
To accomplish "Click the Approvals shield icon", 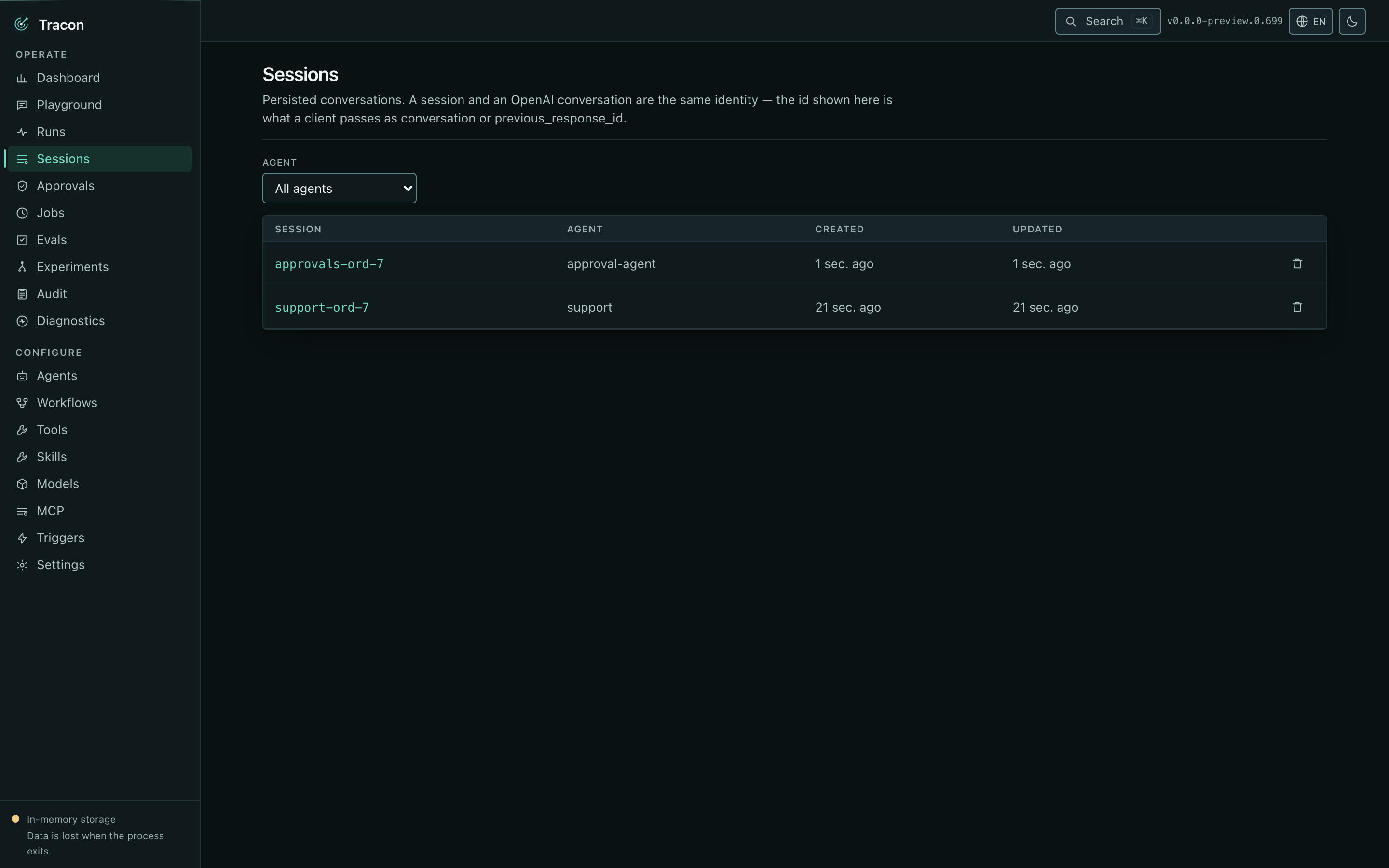I will click(22, 186).
